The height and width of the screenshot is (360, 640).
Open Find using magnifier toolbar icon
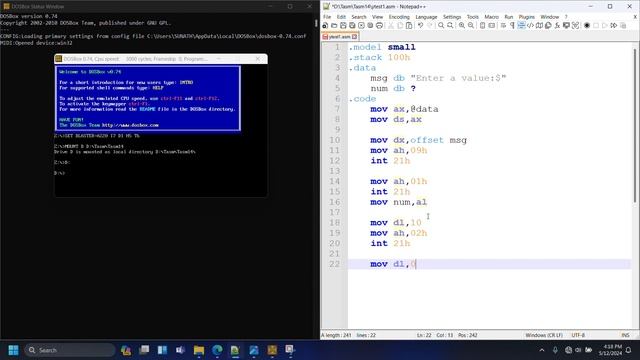(441, 25)
